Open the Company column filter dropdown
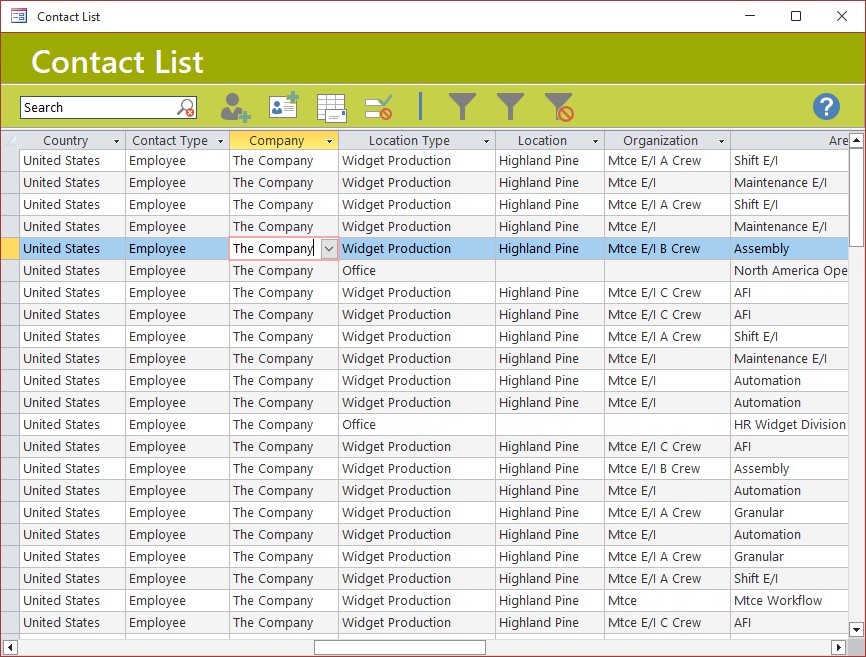 pos(330,141)
